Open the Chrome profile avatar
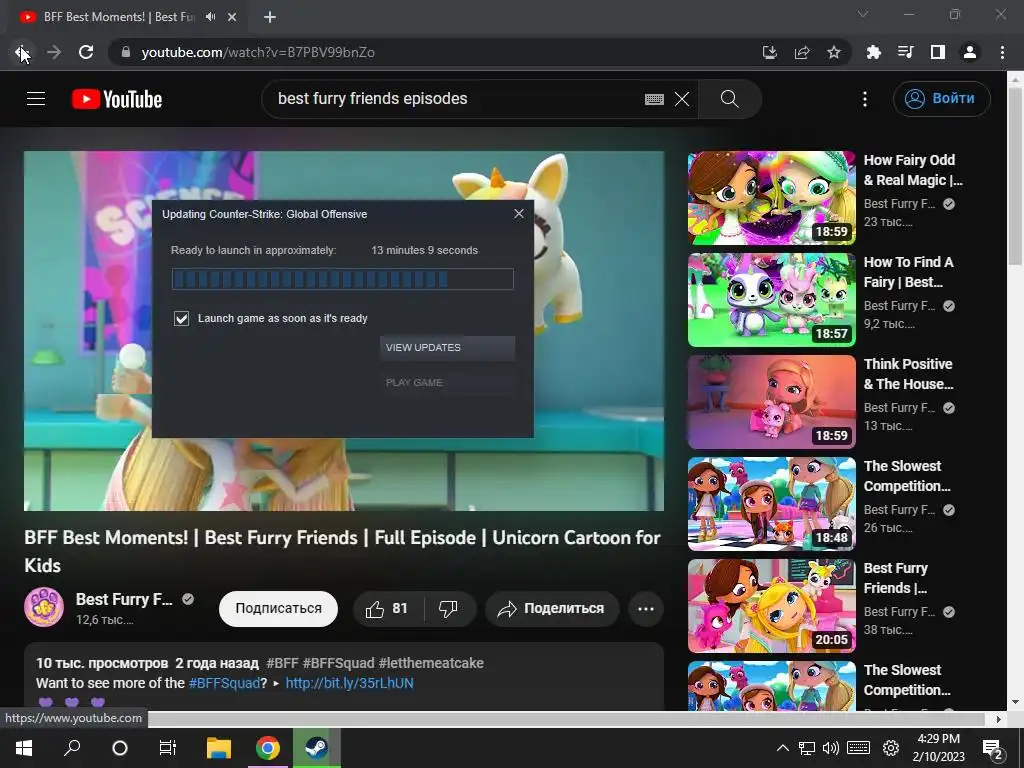1024x768 pixels. tap(970, 52)
